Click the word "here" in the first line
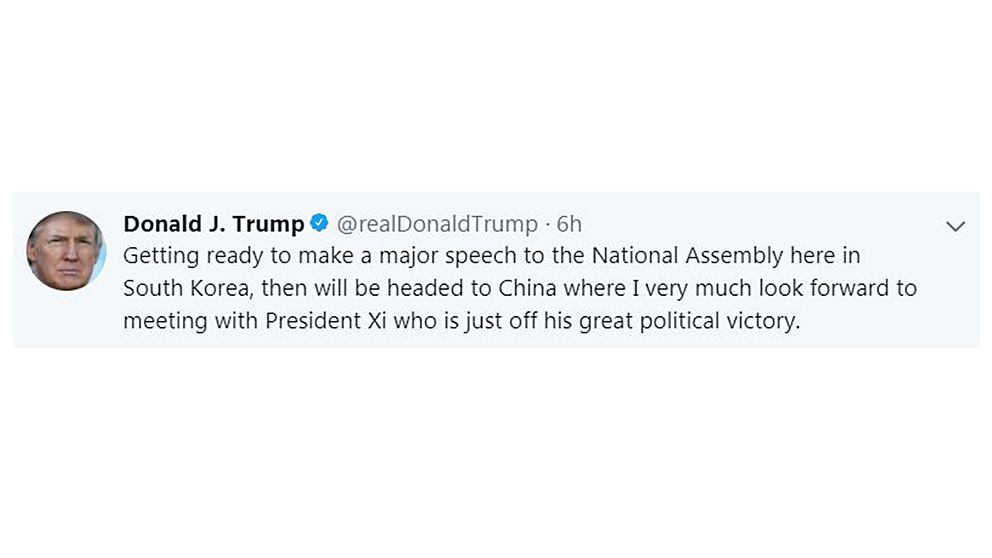The image size is (992, 558). 808,257
